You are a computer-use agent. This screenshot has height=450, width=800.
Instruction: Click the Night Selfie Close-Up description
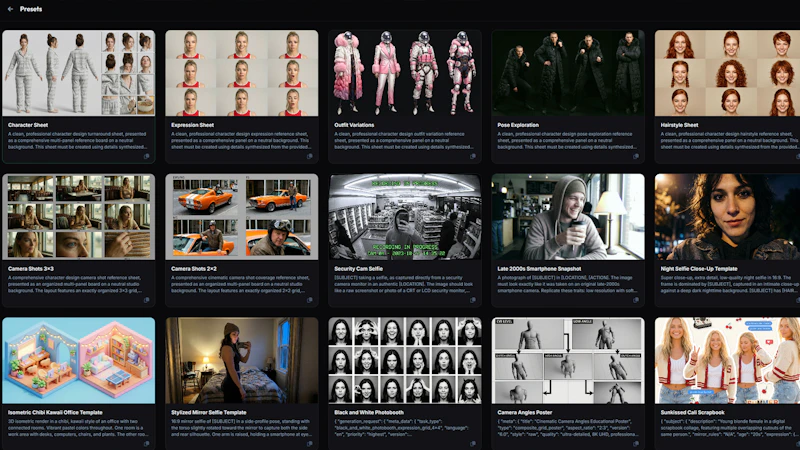pos(730,284)
